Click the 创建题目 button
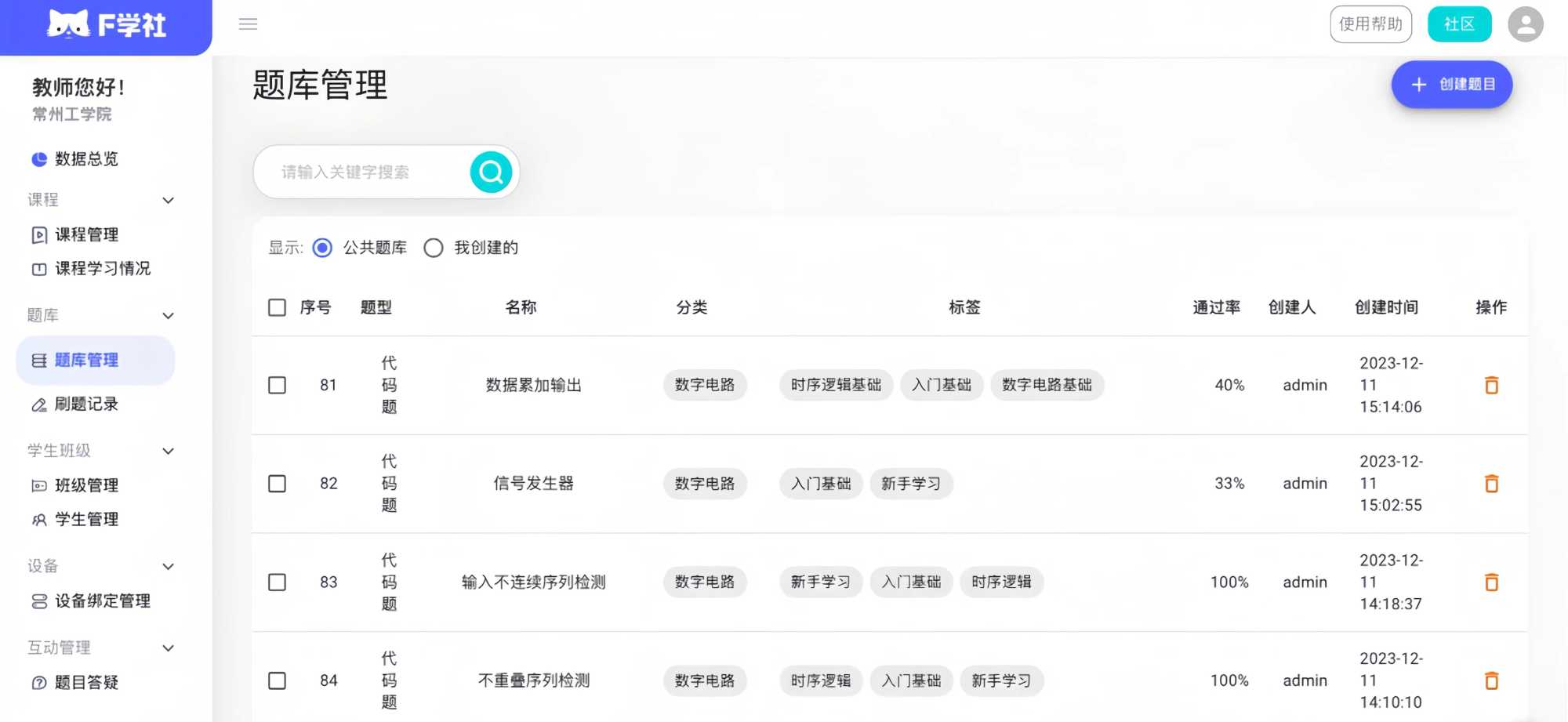This screenshot has height=722, width=1568. click(x=1451, y=85)
